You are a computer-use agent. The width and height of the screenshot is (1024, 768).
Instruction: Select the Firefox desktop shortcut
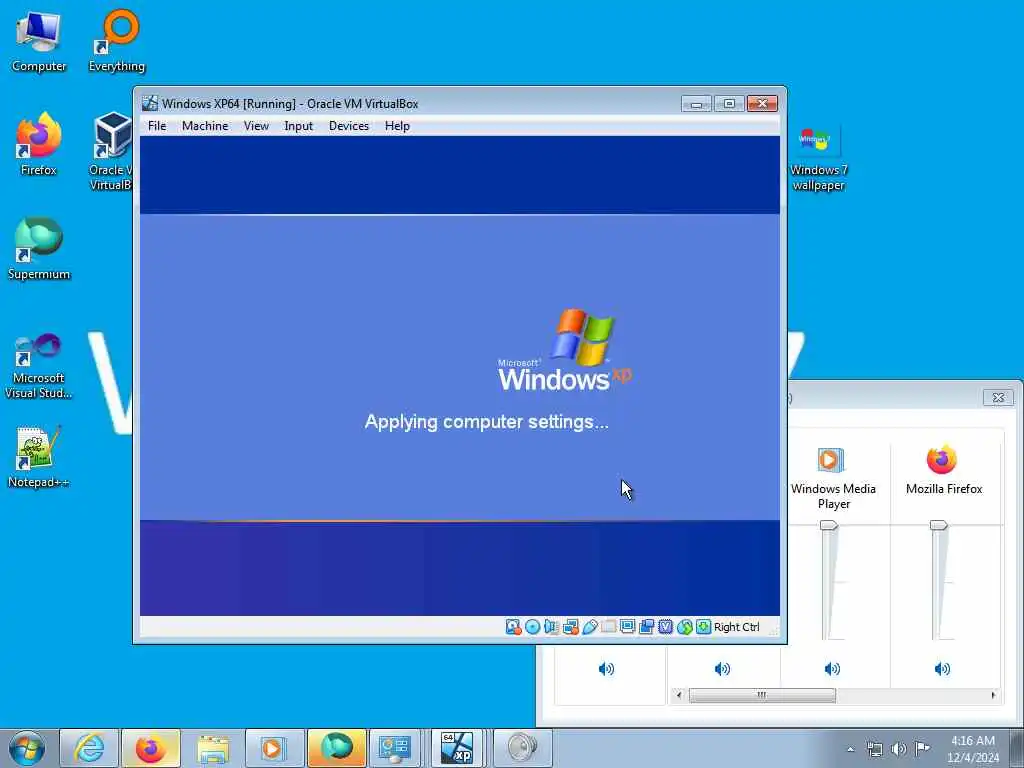coord(39,145)
